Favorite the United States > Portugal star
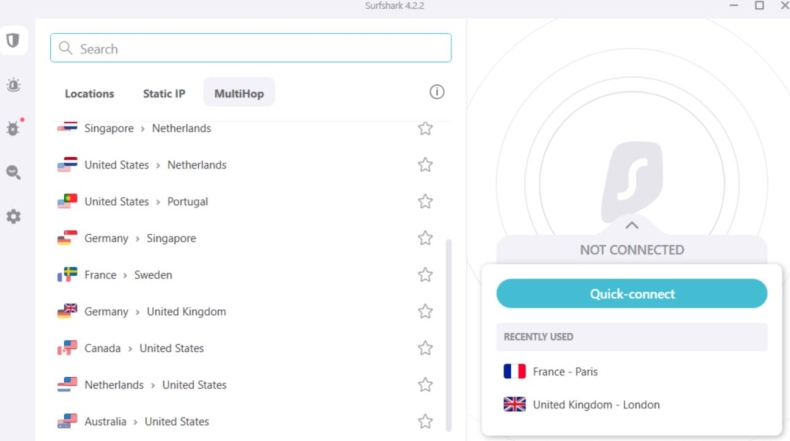The width and height of the screenshot is (790, 441). pyautogui.click(x=425, y=201)
